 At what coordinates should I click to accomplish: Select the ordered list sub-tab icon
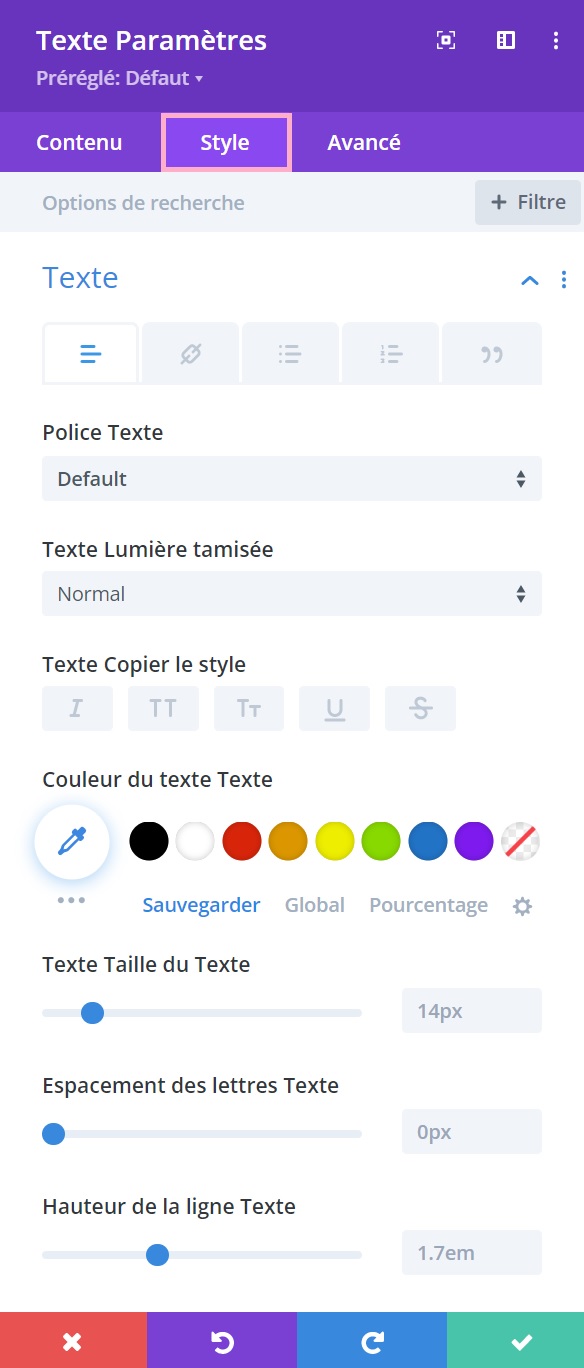pyautogui.click(x=390, y=354)
